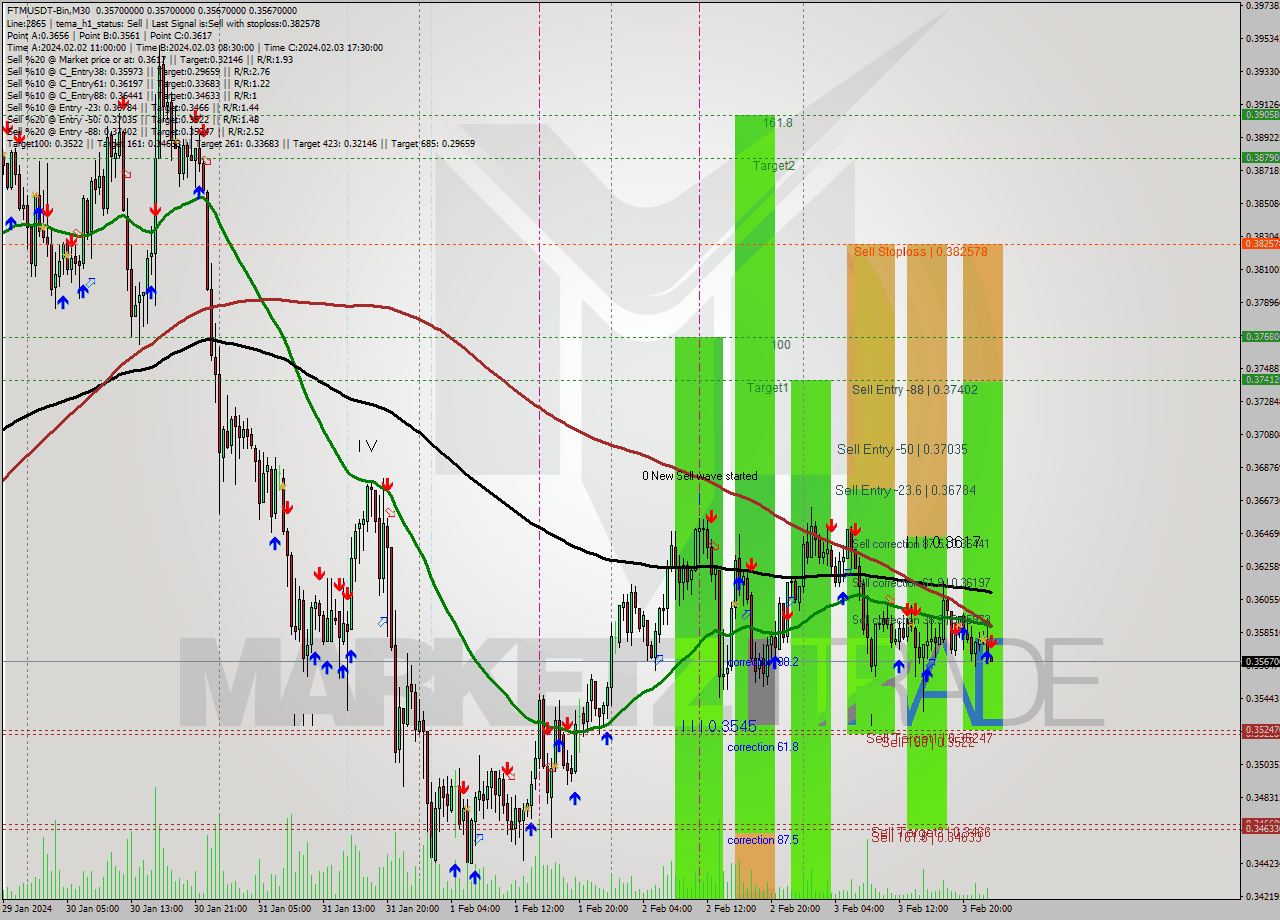Image resolution: width=1280 pixels, height=920 pixels.
Task: Click the 'Last Signal is:Sell with stoploss' line
Action: coord(163,23)
